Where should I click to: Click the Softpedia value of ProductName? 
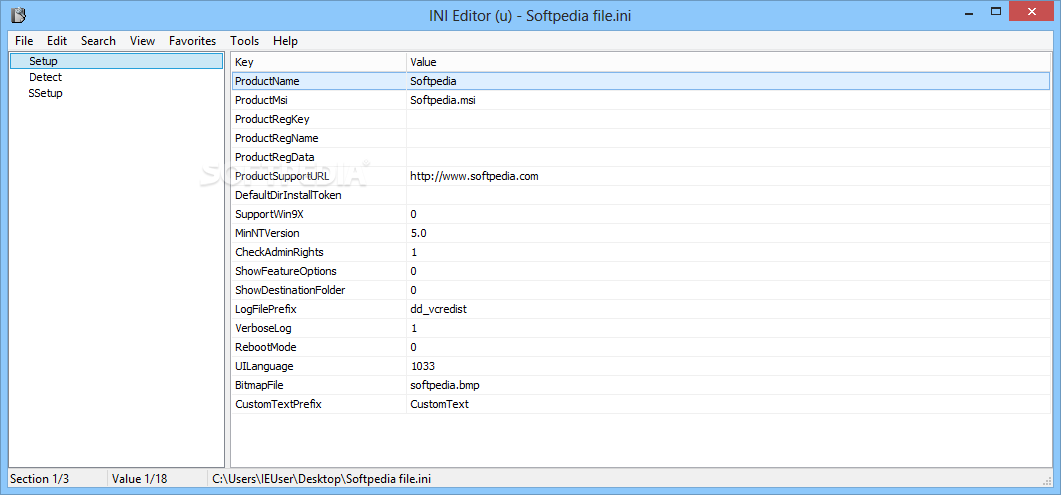point(433,81)
